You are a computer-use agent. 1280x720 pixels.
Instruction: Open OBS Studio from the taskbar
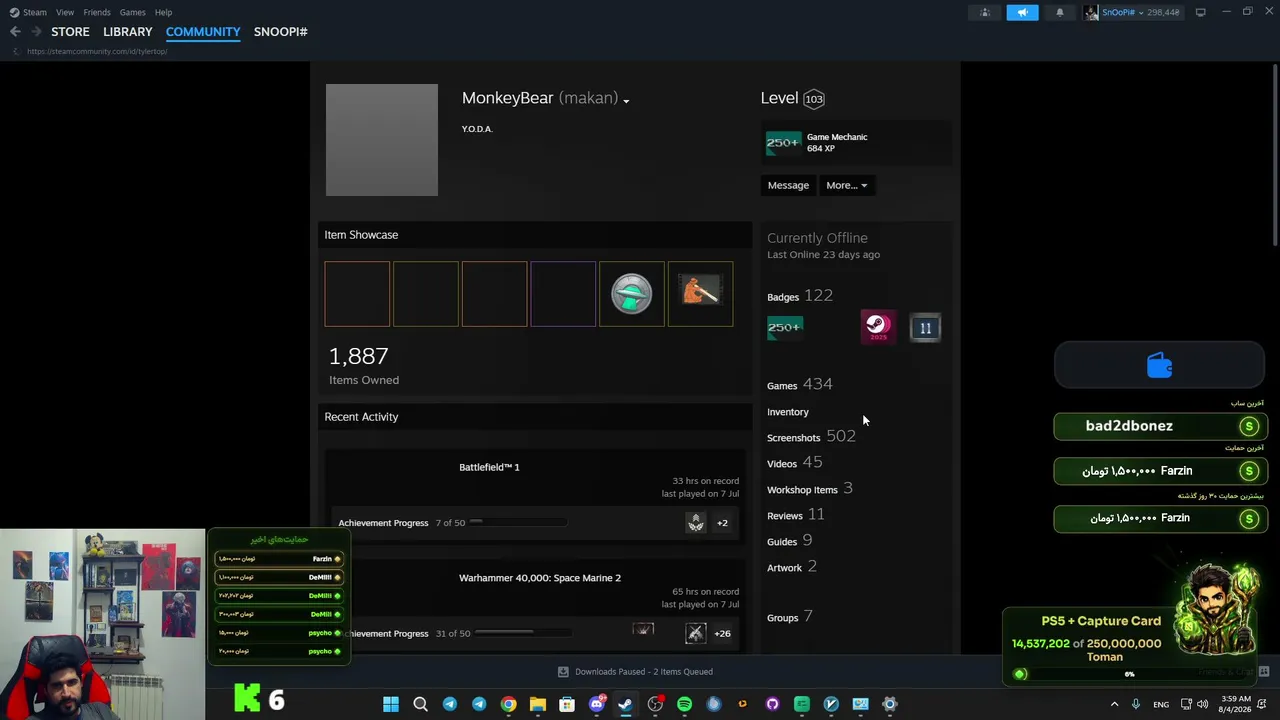tap(655, 704)
